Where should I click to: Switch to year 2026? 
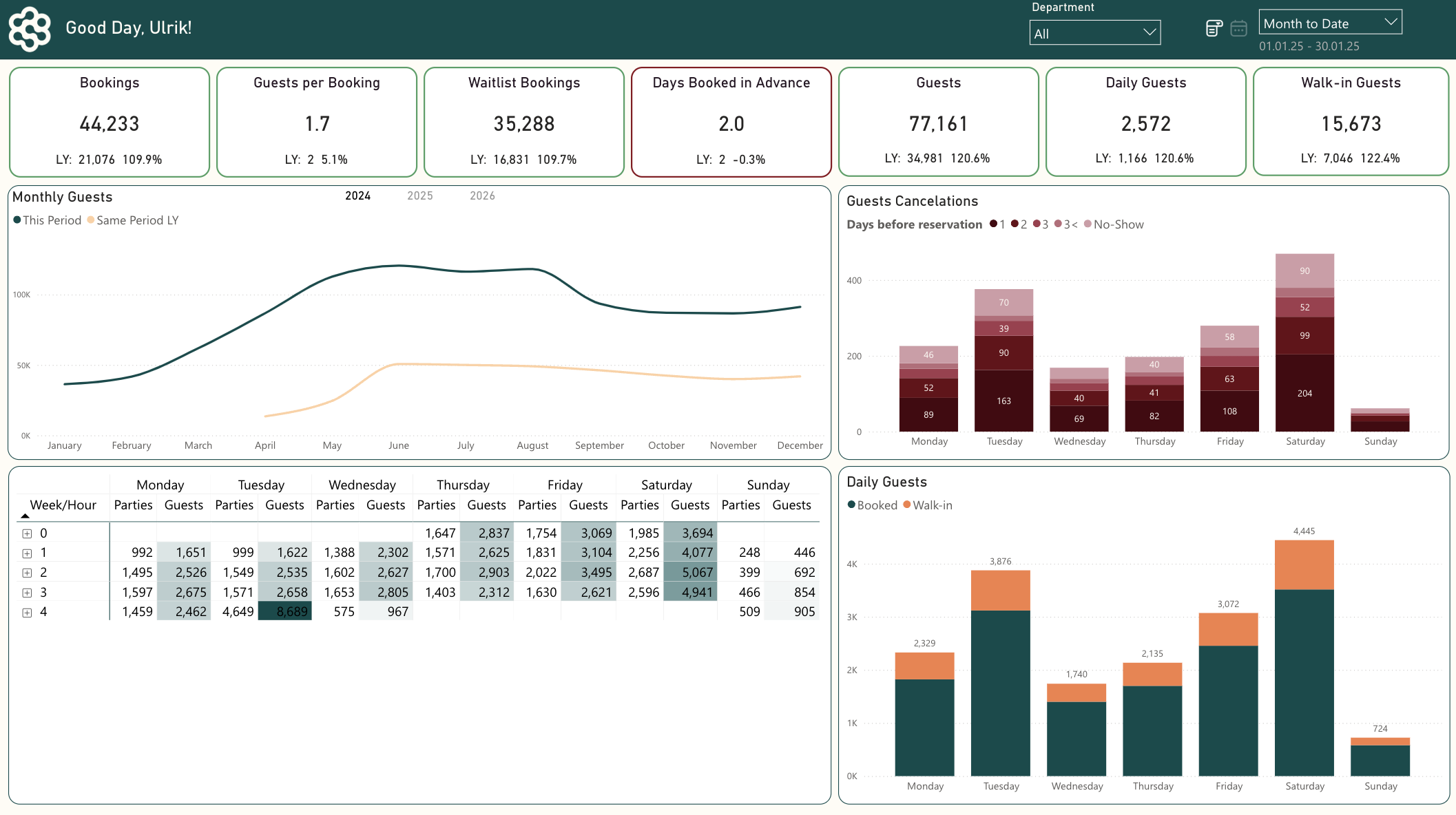[x=482, y=196]
